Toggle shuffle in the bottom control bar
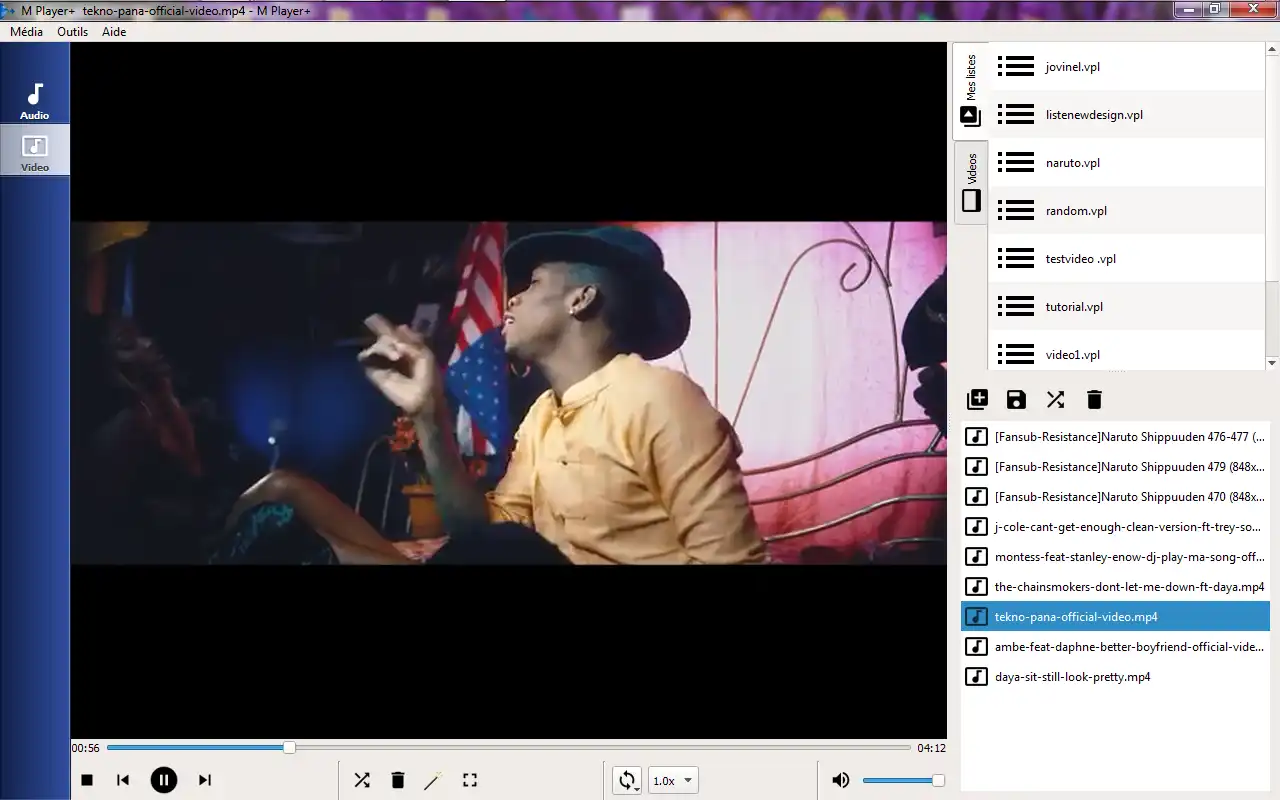The image size is (1280, 800). click(x=362, y=780)
